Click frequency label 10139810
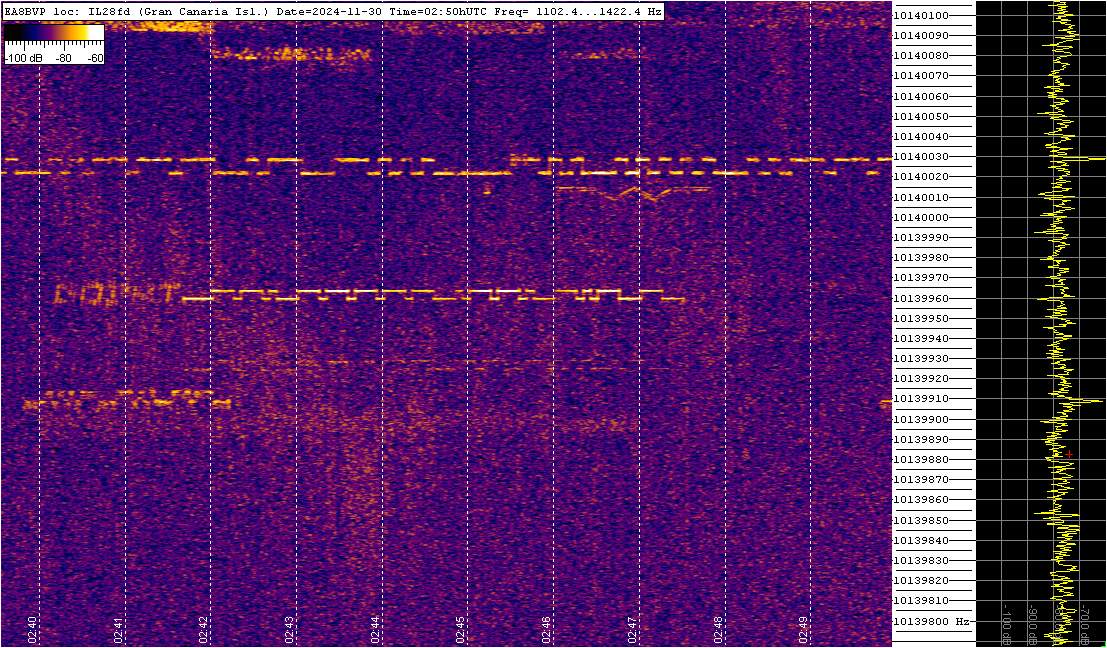Viewport: 1107px width, 648px height. tap(921, 601)
